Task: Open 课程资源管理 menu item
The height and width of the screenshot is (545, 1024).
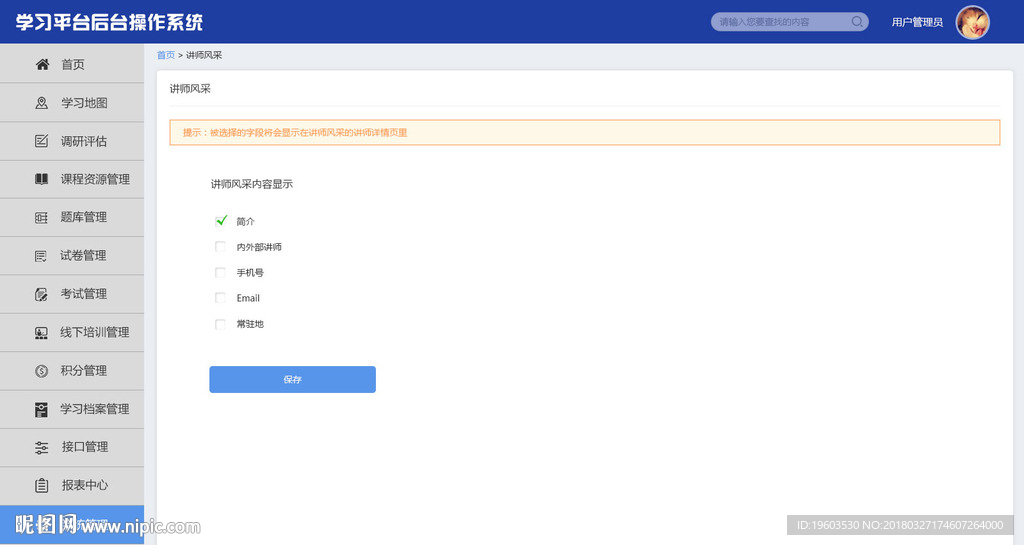Action: point(72,179)
